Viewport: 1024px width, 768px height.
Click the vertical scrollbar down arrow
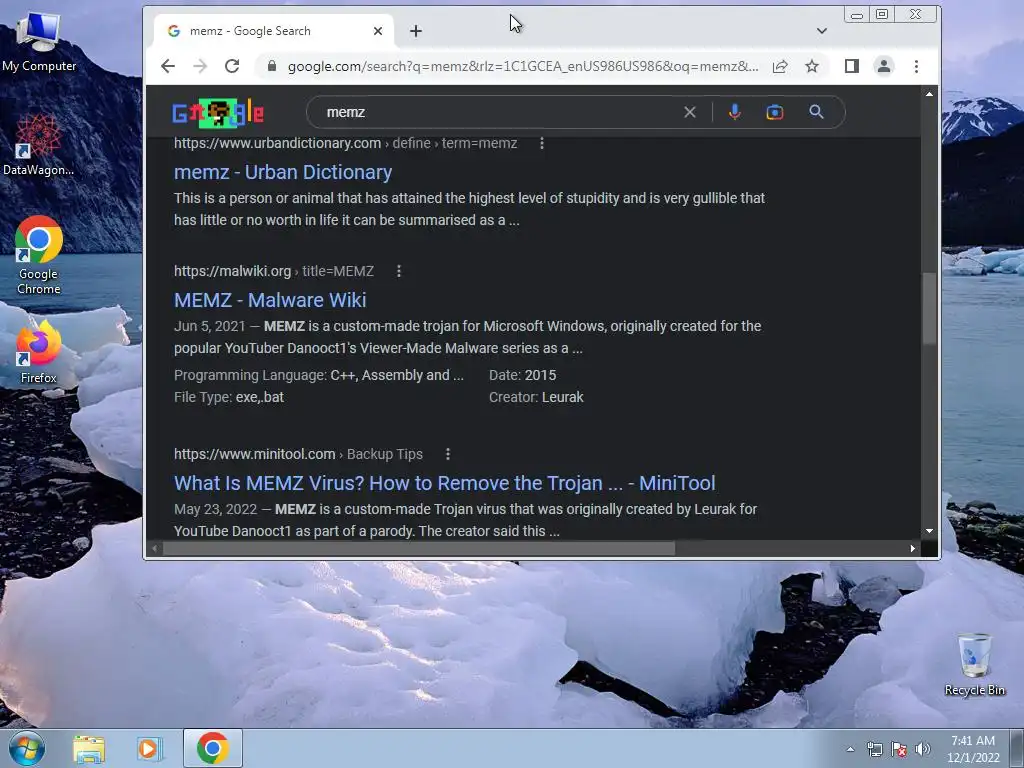point(929,531)
